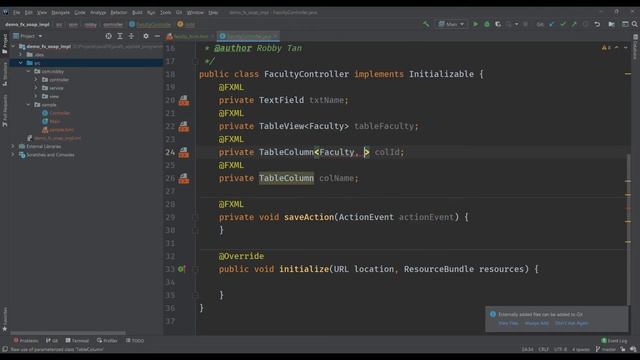The width and height of the screenshot is (640, 360).
Task: Click Select Opened File target icon
Action: [x=108, y=36]
